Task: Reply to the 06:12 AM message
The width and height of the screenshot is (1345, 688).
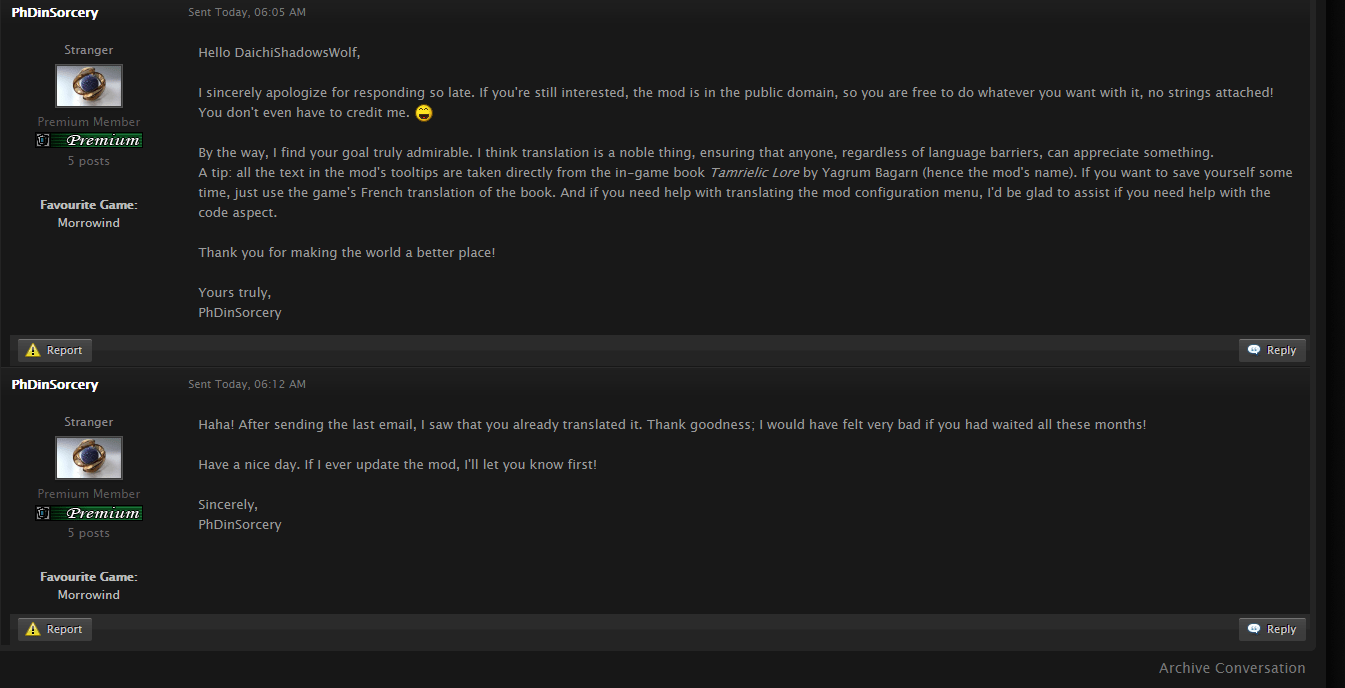Action: pyautogui.click(x=1272, y=629)
